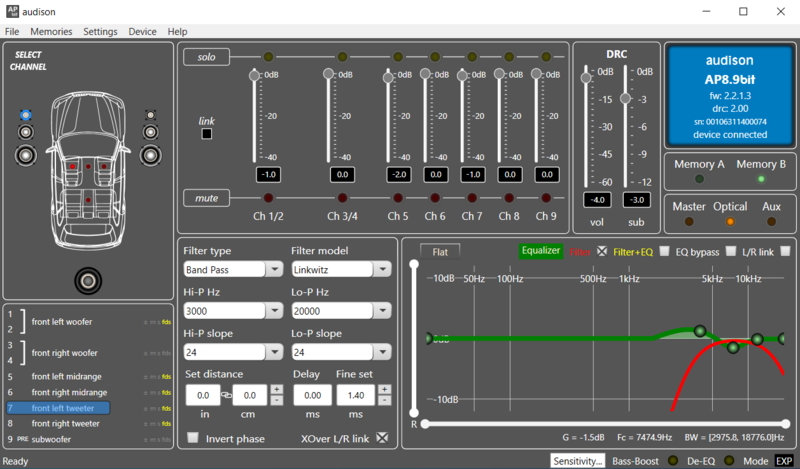800x469 pixels.
Task: Enable the Filter+EQ checkbox
Action: pos(664,251)
